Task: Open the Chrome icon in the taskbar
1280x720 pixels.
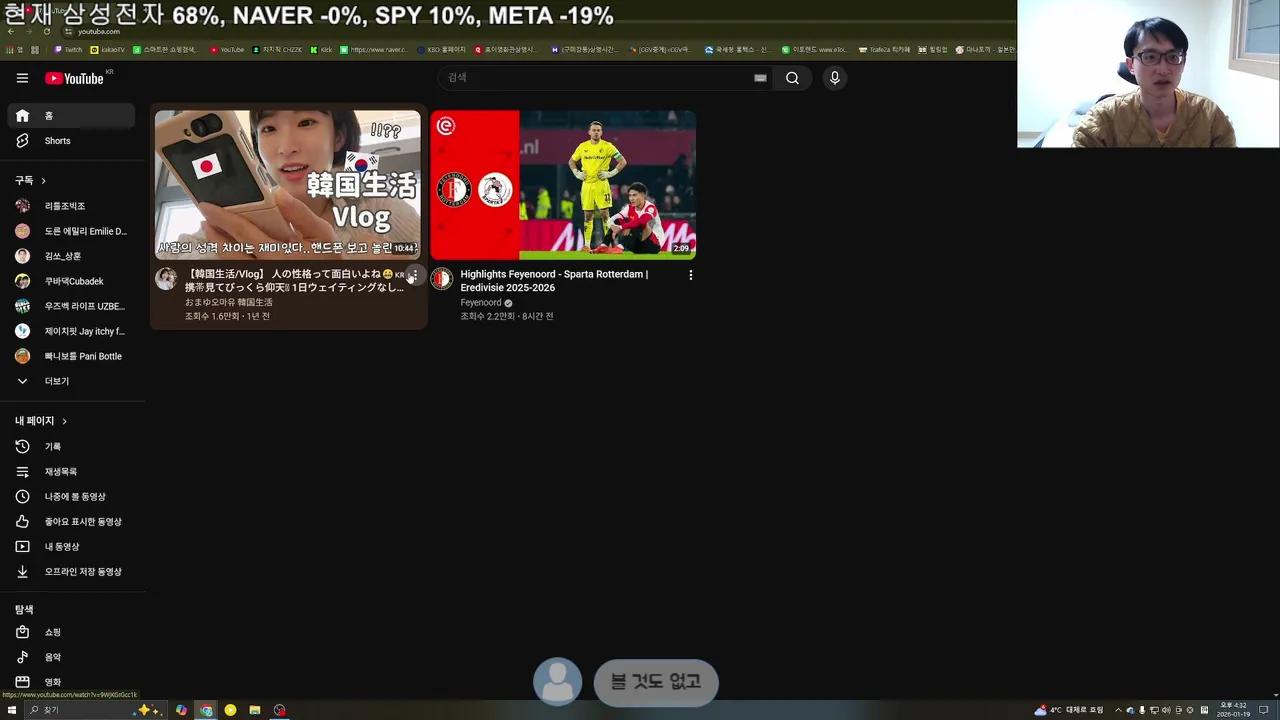Action: click(x=206, y=710)
